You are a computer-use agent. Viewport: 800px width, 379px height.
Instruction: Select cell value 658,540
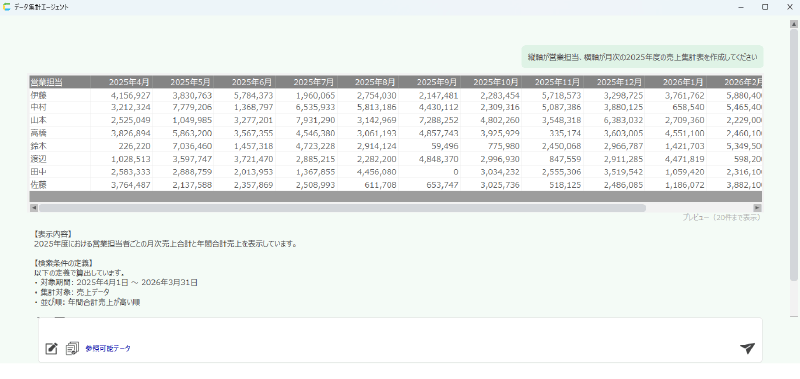(x=688, y=108)
